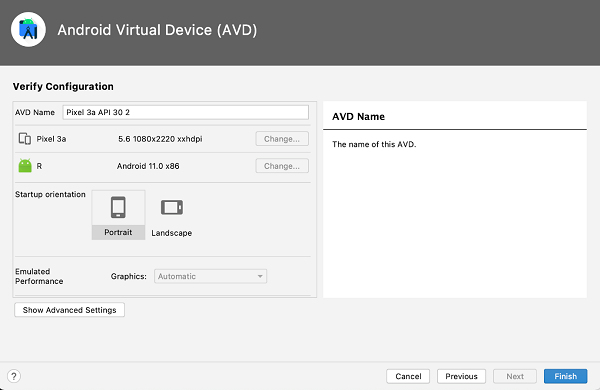The image size is (600, 390).
Task: Choose Landscape startup orientation label
Action: (x=171, y=233)
